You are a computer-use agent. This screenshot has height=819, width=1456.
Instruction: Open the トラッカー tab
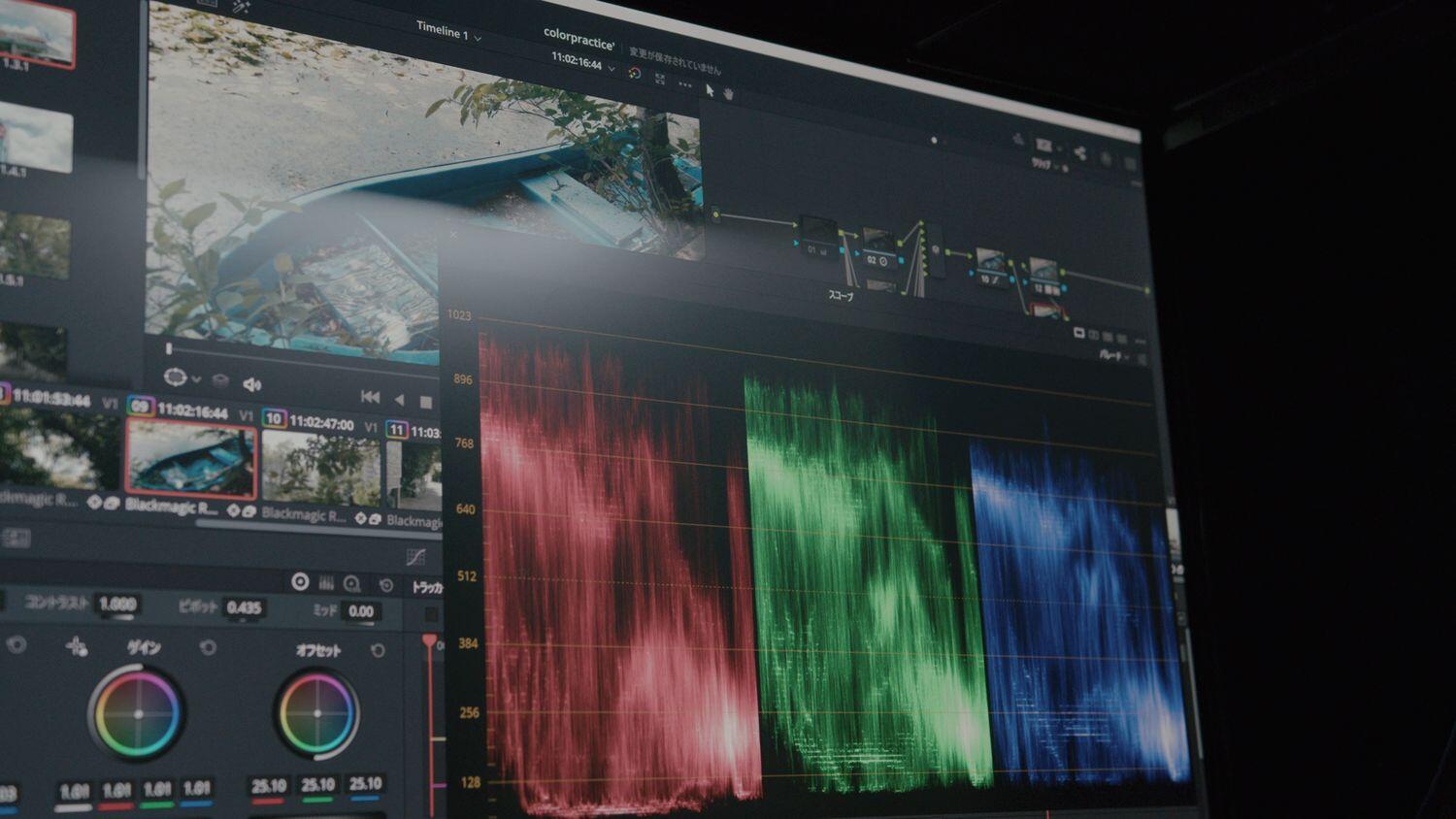[x=426, y=586]
